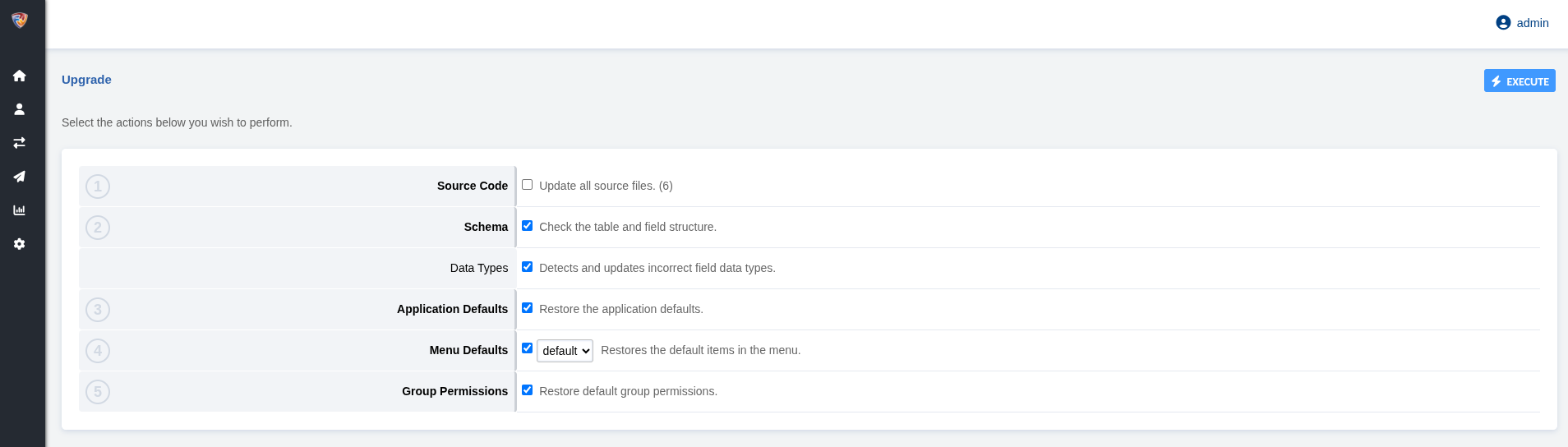Click the Upgrade page heading
The height and width of the screenshot is (447, 1568).
(86, 80)
